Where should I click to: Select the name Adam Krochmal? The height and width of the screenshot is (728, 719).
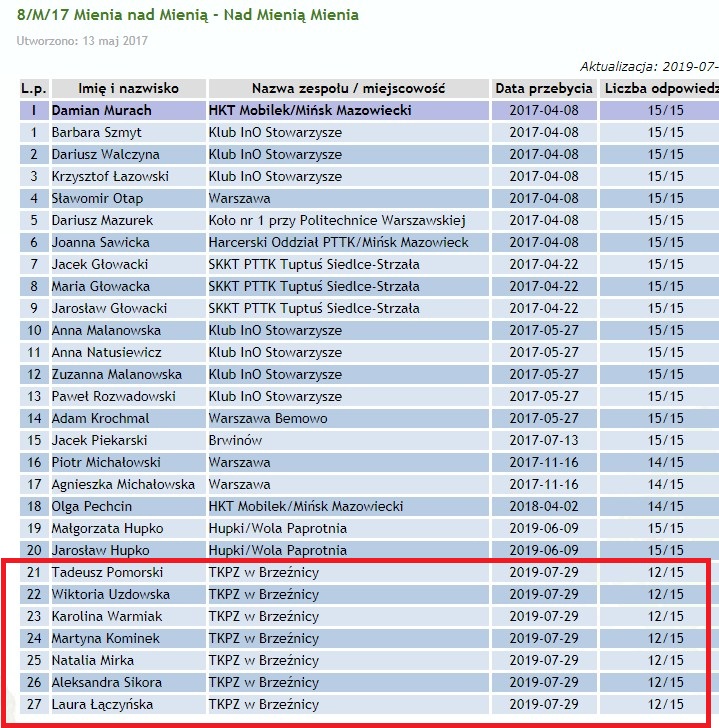pos(101,418)
